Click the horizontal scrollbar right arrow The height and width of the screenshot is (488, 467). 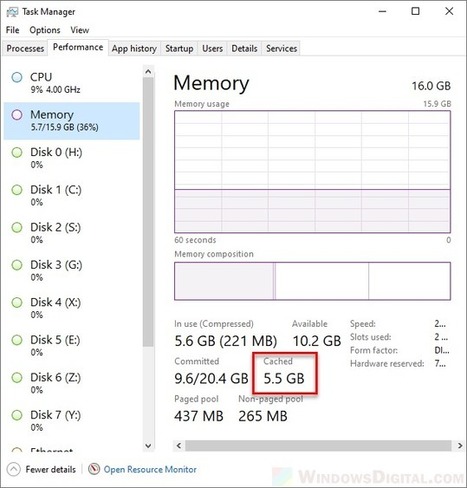point(460,446)
